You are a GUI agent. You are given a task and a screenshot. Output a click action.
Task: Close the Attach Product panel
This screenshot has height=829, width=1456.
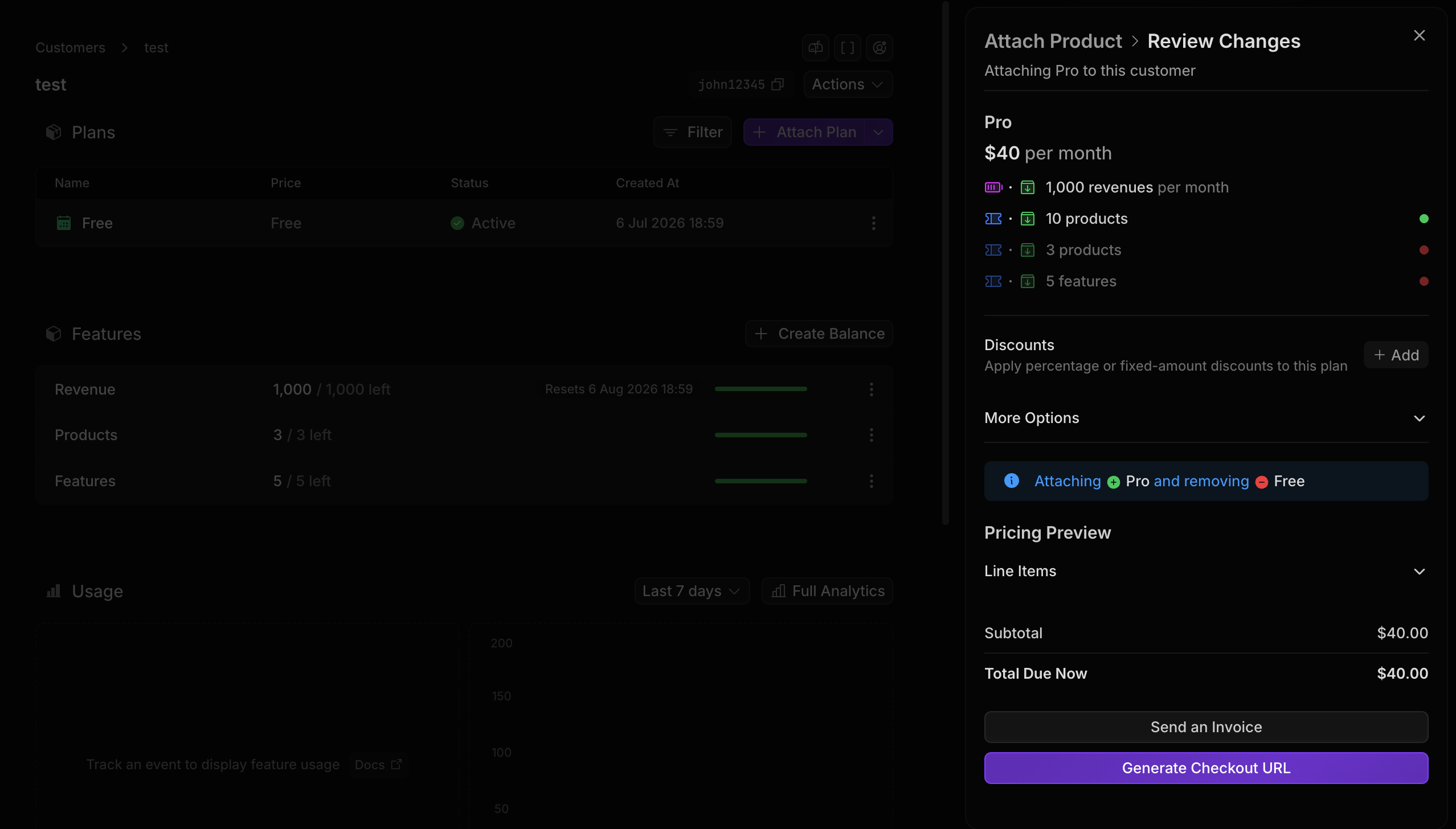pos(1419,35)
